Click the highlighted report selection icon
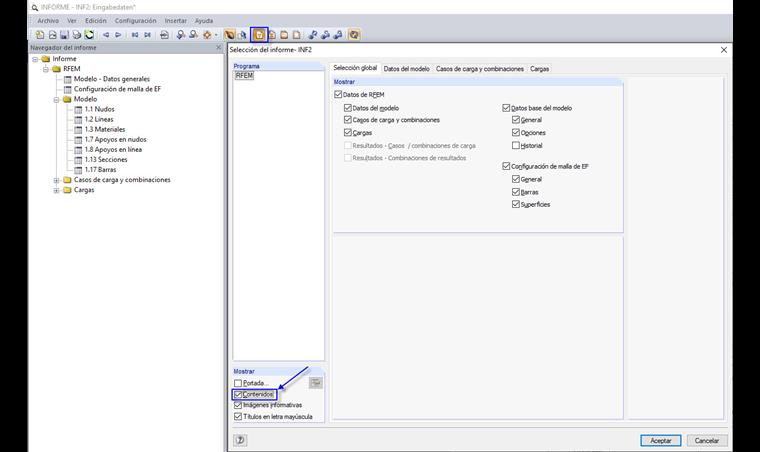The image size is (760, 452). [259, 35]
